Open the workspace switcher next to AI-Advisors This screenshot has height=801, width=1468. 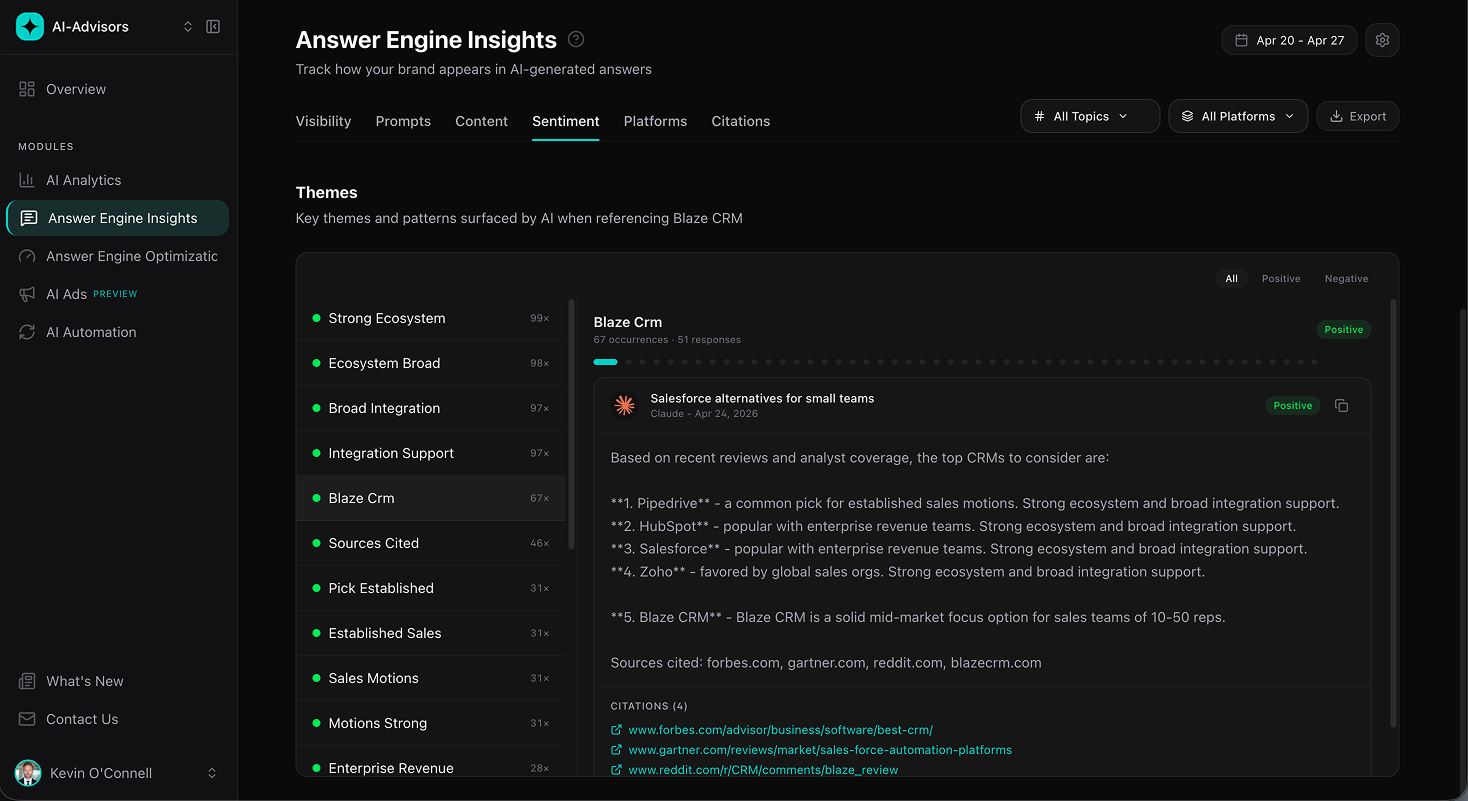pyautogui.click(x=188, y=27)
